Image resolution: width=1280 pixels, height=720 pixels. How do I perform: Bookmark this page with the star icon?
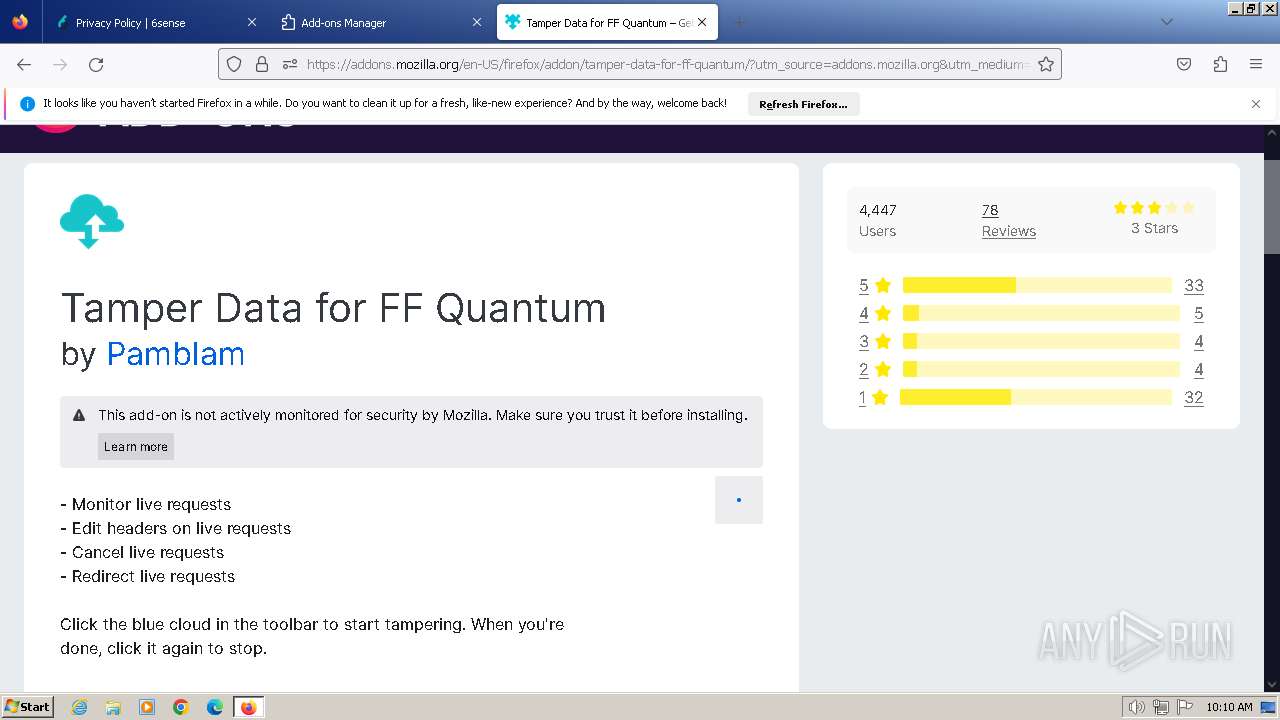[x=1046, y=64]
